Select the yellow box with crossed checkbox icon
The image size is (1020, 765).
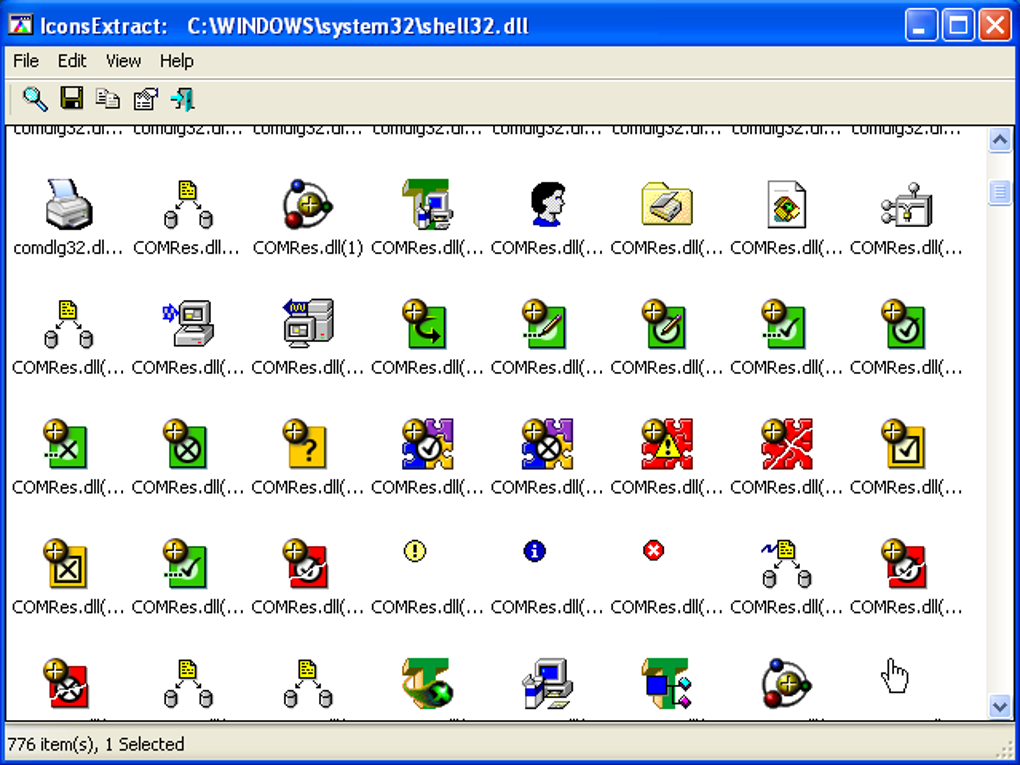coord(65,563)
